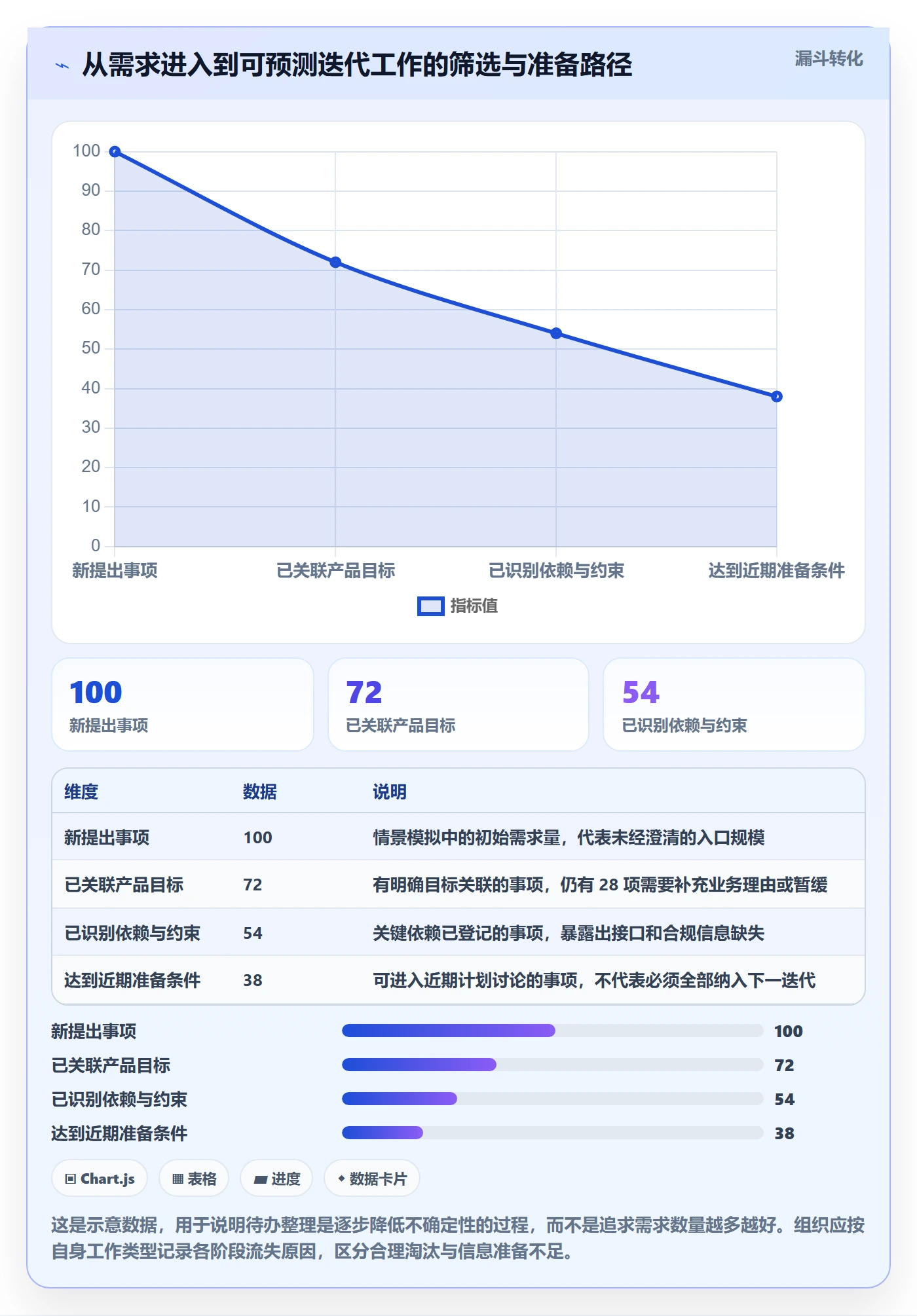The image size is (917, 1316).
Task: Click the x-axis label 已识别依赖与约束
Action: tap(556, 570)
